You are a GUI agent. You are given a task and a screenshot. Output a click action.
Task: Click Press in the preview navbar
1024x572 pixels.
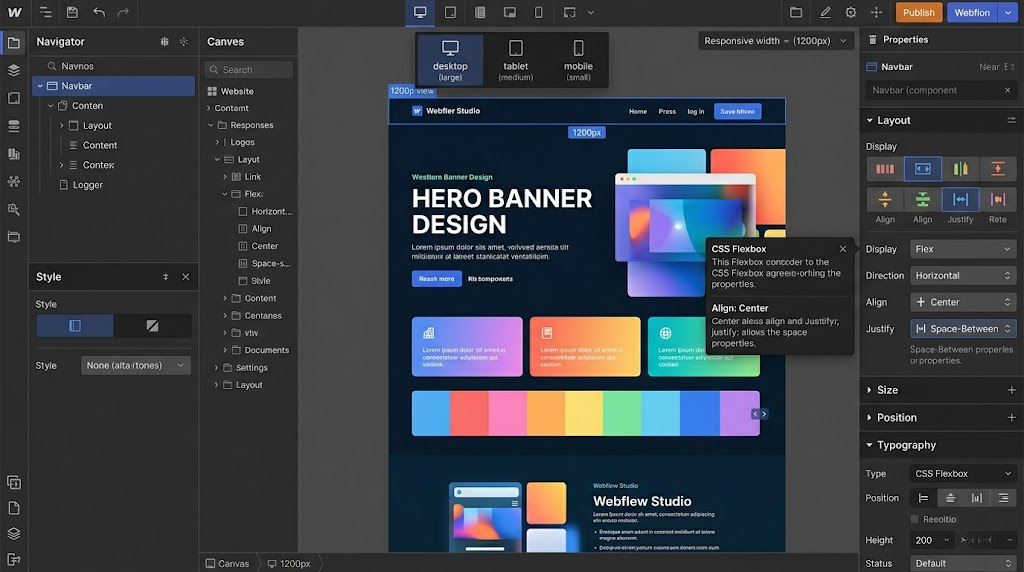[667, 112]
